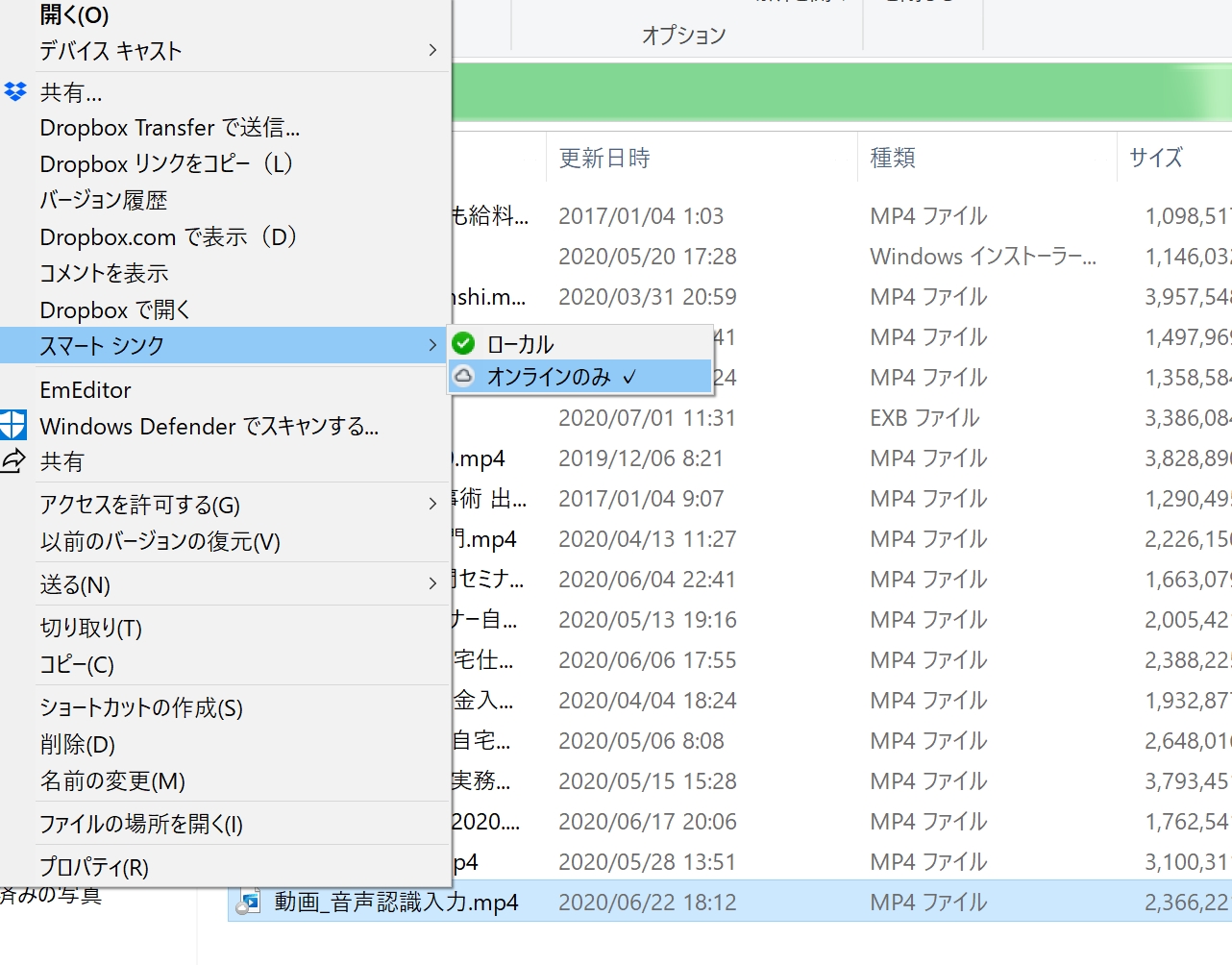1232x965 pixels.
Task: Click the share arrow icon beside 共有
Action: pos(13,461)
